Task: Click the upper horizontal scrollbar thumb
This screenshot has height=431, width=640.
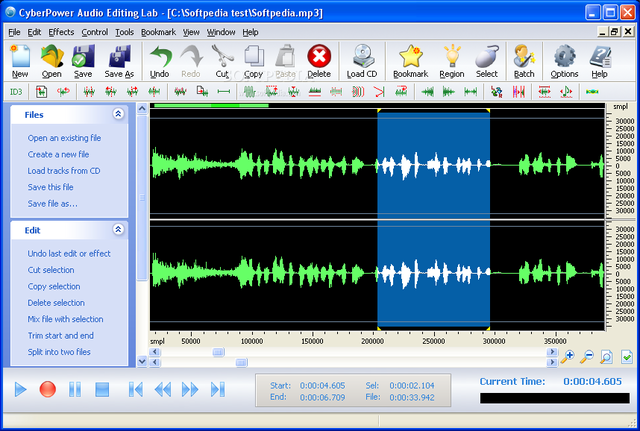Action: pos(218,352)
